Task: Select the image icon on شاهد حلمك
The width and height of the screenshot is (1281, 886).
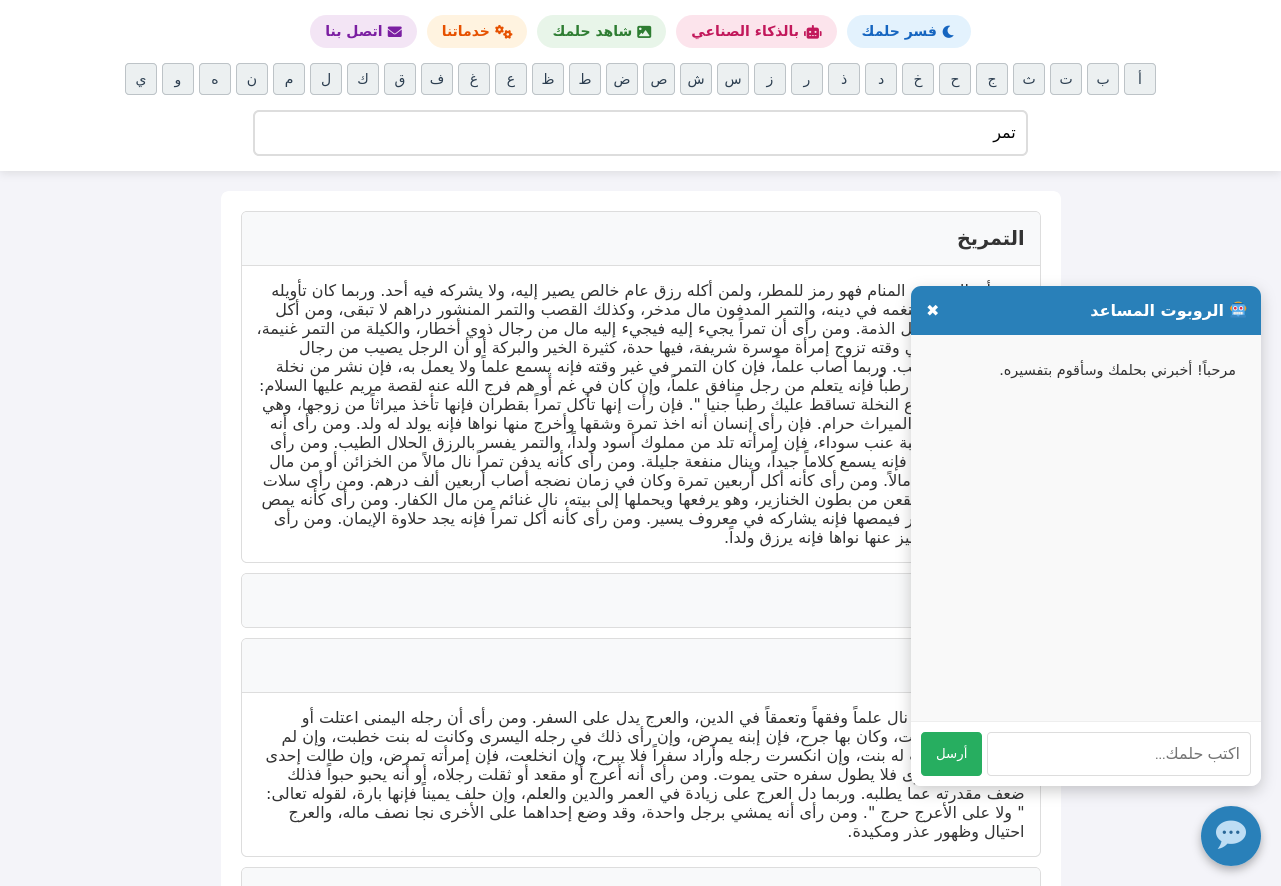Action: tap(646, 31)
